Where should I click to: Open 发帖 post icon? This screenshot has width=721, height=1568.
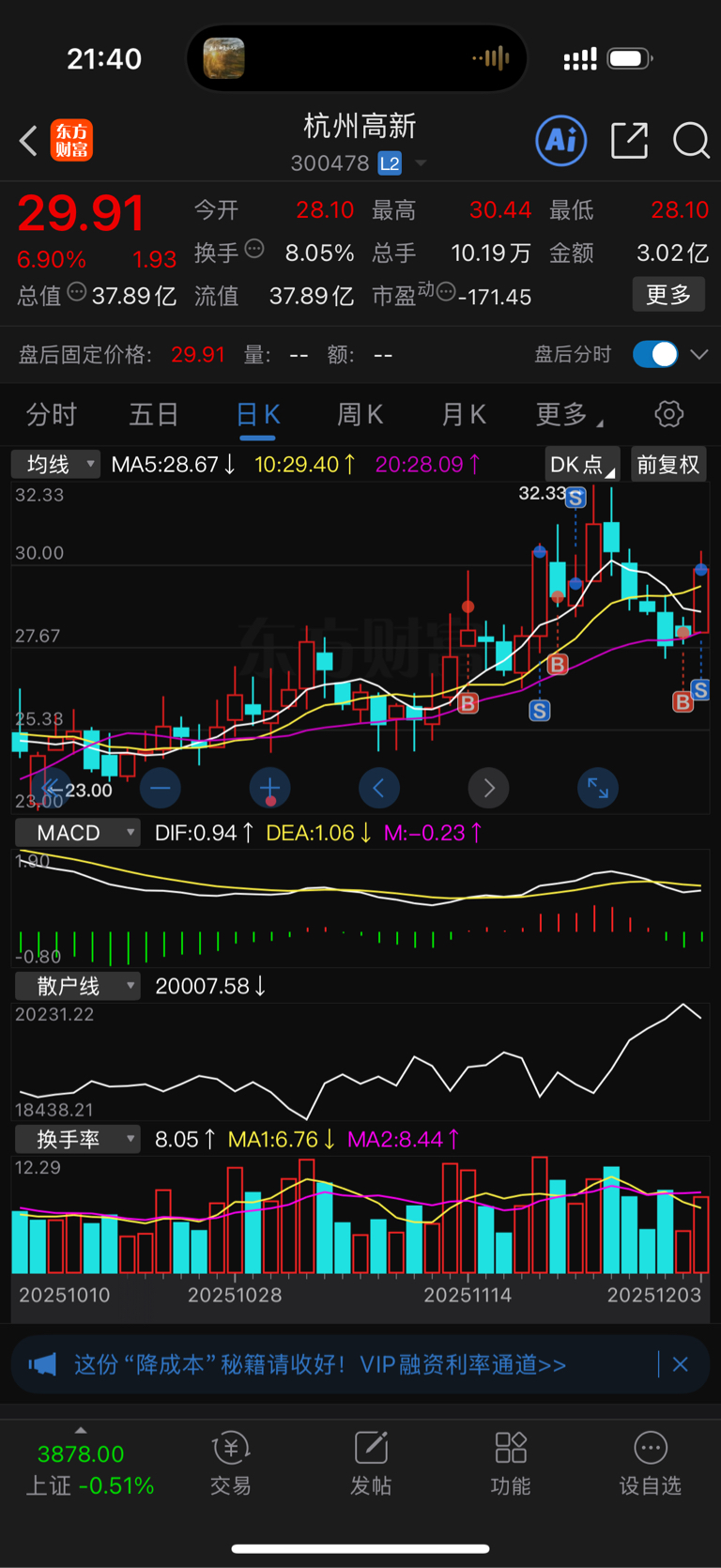coord(371,1463)
